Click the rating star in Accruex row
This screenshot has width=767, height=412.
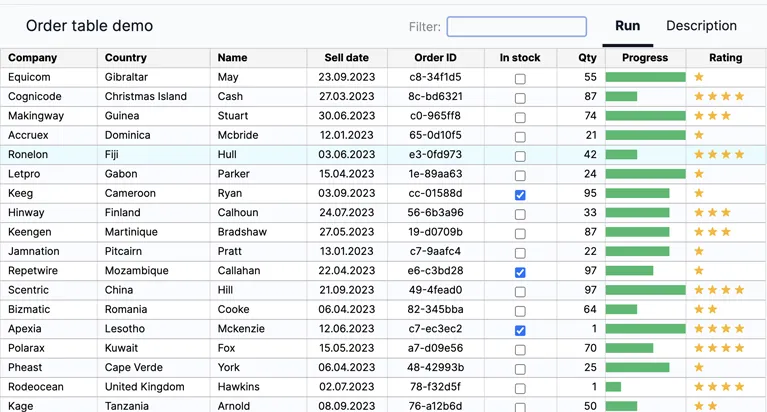click(699, 135)
